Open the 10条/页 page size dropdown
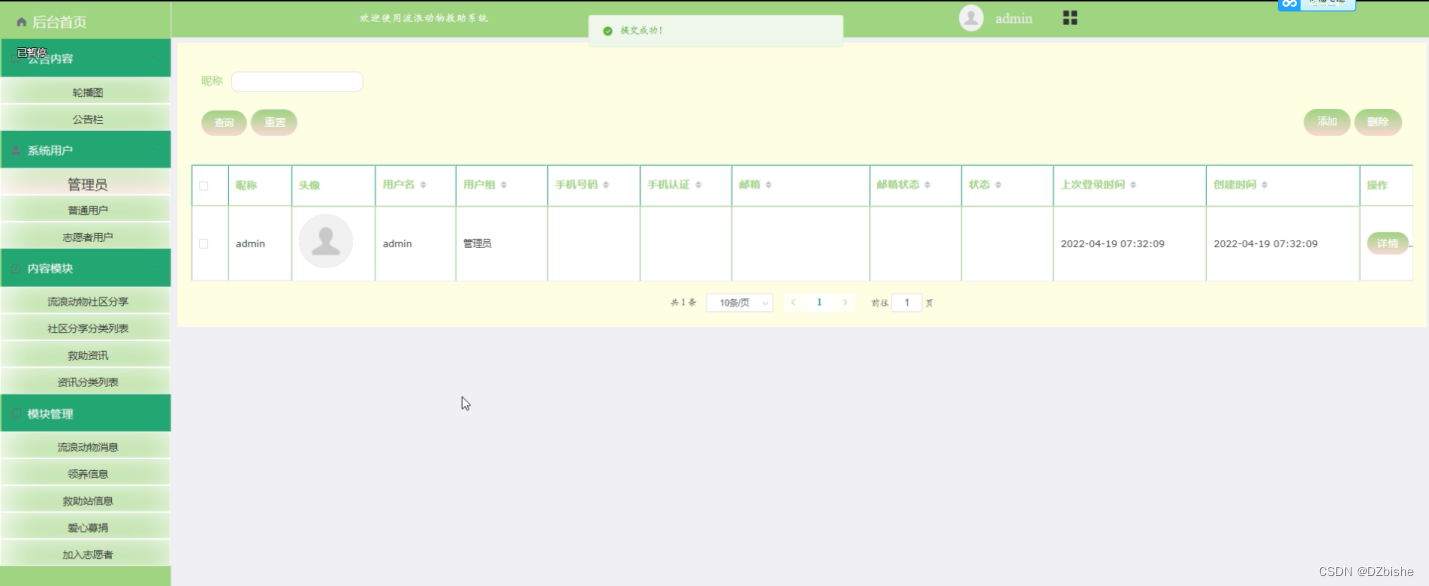The width and height of the screenshot is (1429, 586). [739, 303]
